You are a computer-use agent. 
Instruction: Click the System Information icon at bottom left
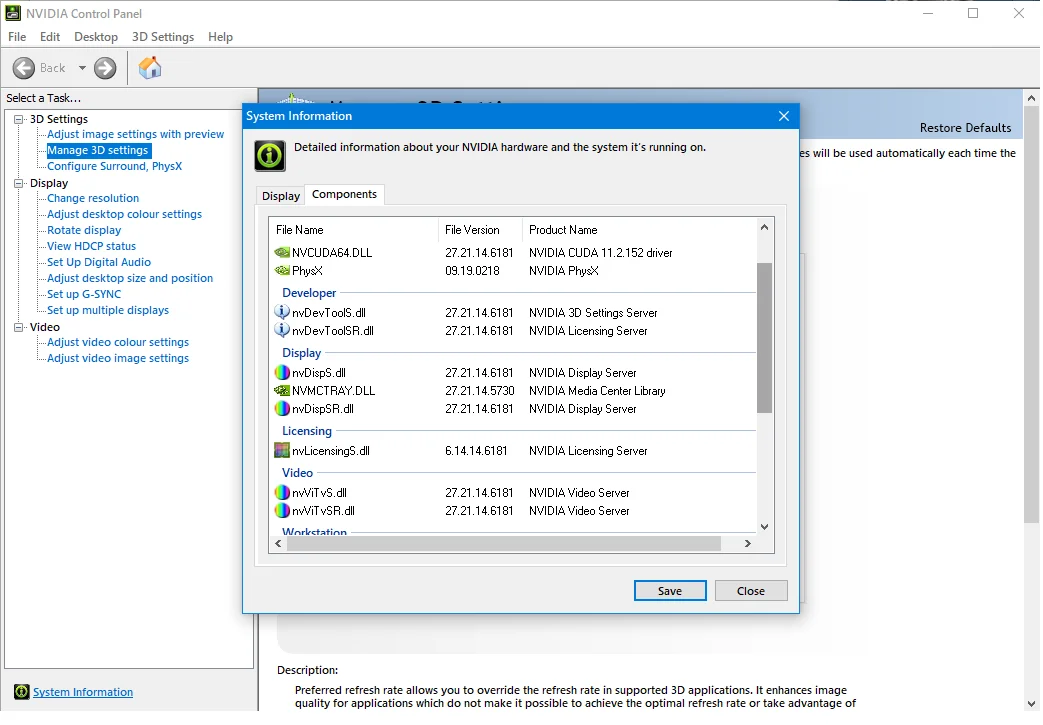[21, 692]
